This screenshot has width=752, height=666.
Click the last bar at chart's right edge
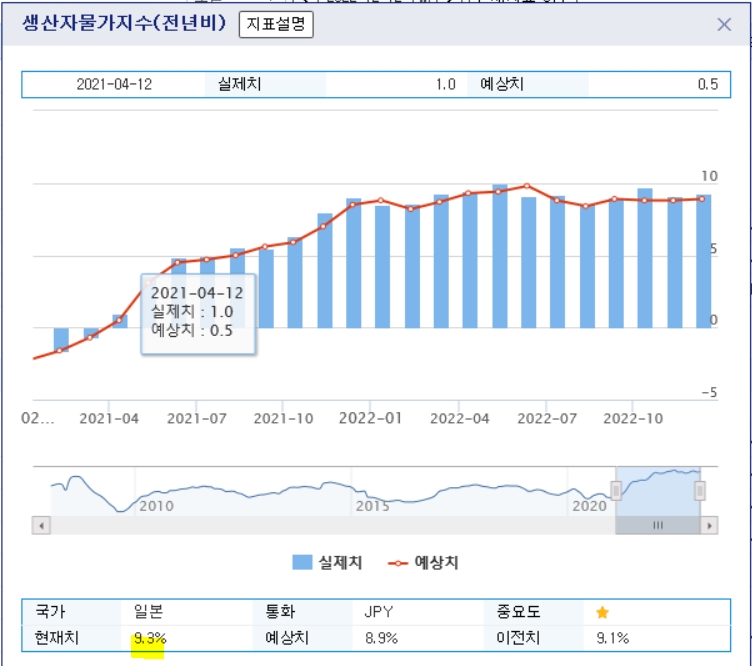(x=704, y=261)
